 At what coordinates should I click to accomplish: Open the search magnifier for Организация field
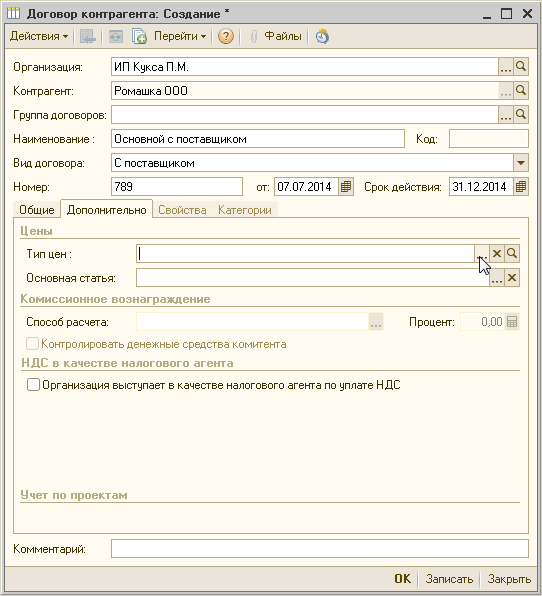click(521, 67)
